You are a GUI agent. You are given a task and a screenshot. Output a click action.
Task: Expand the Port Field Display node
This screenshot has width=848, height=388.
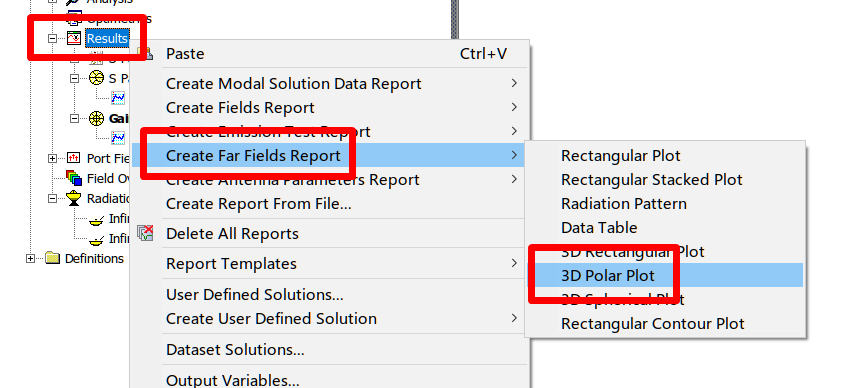click(52, 159)
